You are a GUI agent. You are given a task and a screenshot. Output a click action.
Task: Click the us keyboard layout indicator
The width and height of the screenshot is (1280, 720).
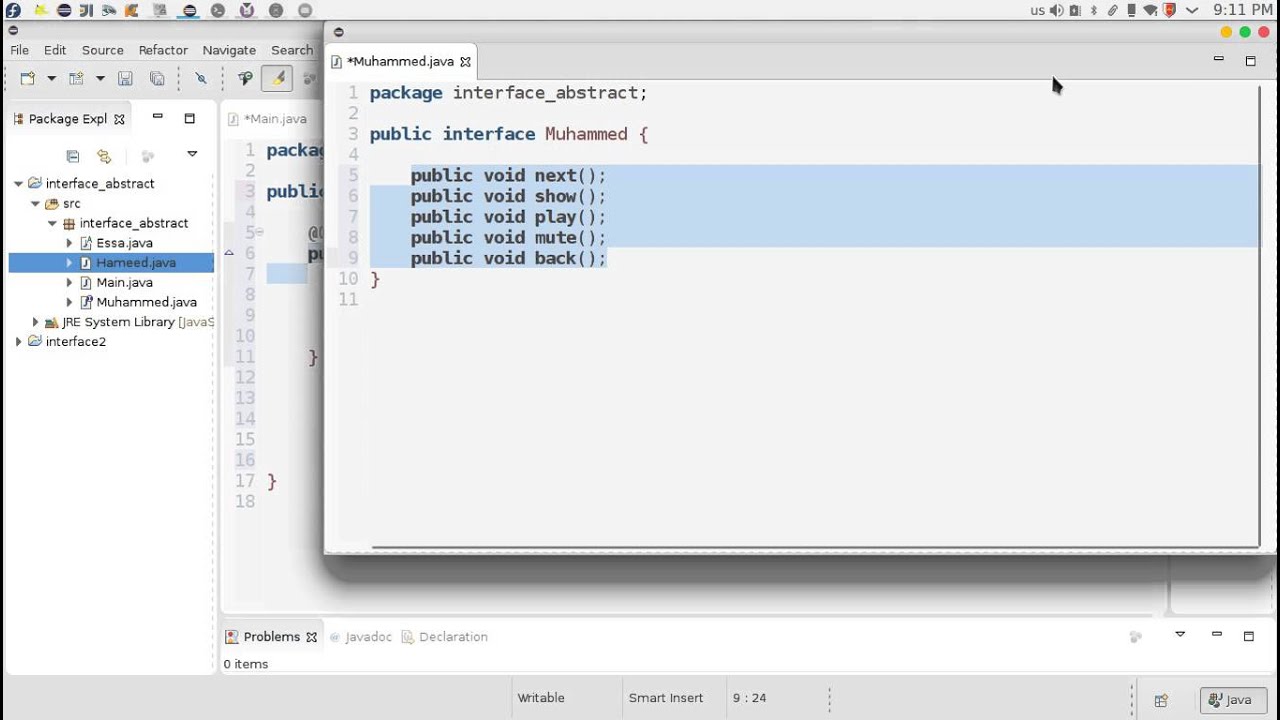click(1037, 10)
